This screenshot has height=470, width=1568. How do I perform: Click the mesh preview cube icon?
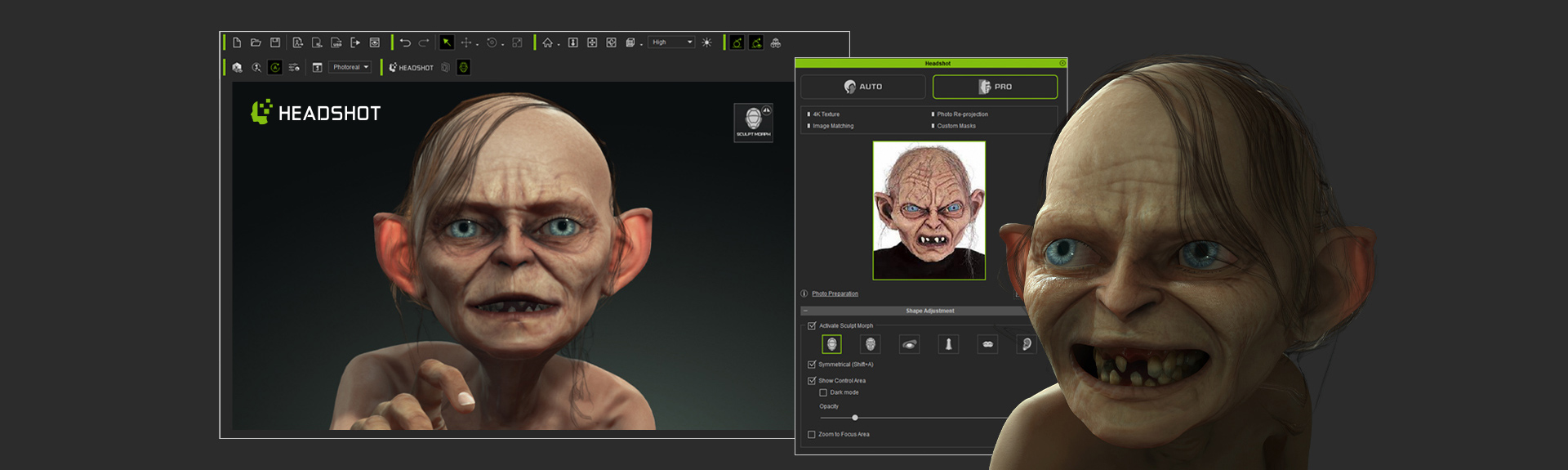(237, 68)
